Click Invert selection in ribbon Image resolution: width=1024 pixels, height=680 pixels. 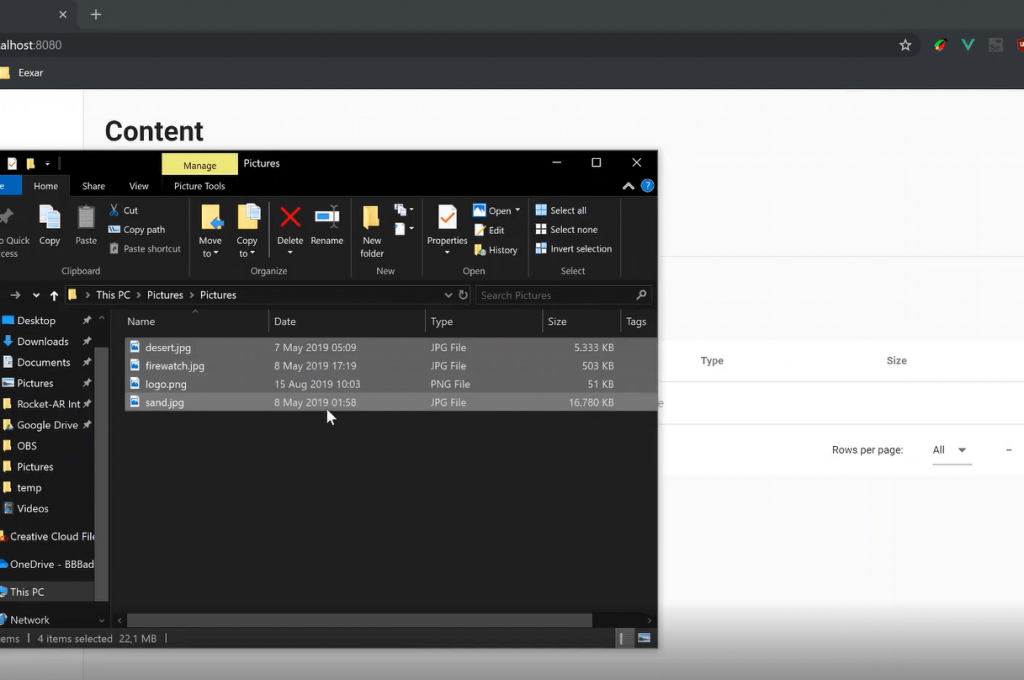(574, 249)
